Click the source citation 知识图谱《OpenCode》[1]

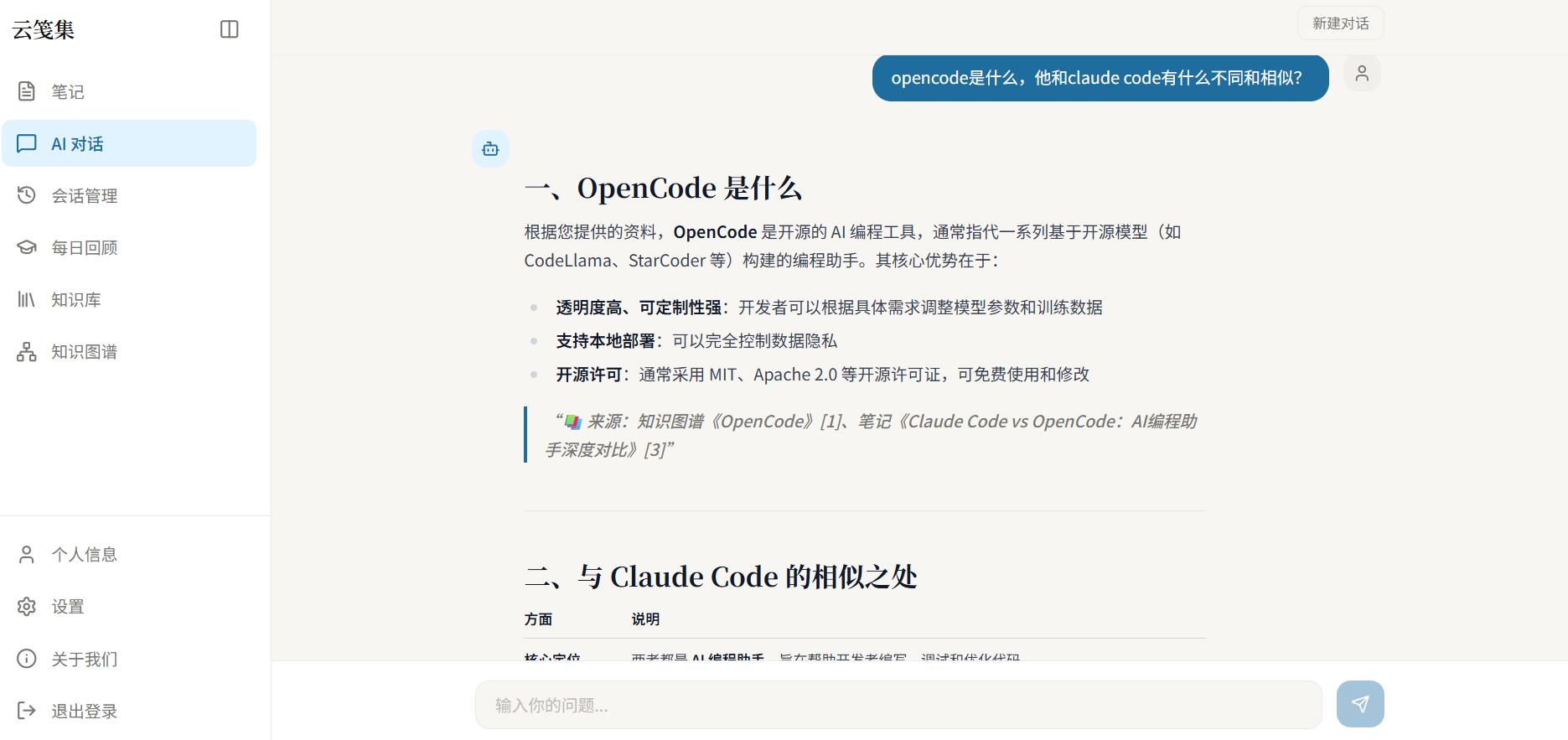[x=739, y=422]
